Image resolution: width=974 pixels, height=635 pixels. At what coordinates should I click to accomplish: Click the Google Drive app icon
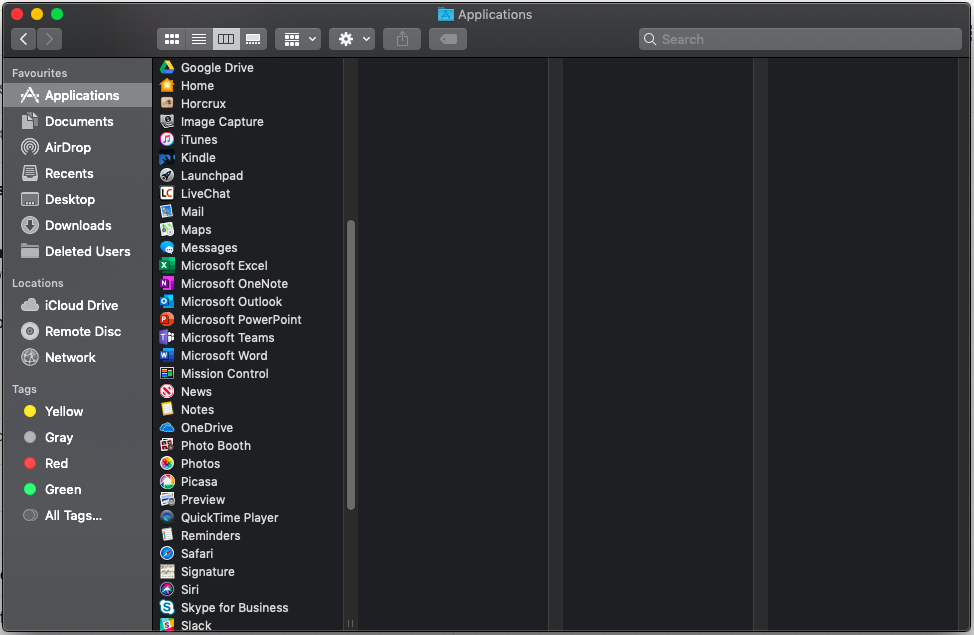pos(167,68)
